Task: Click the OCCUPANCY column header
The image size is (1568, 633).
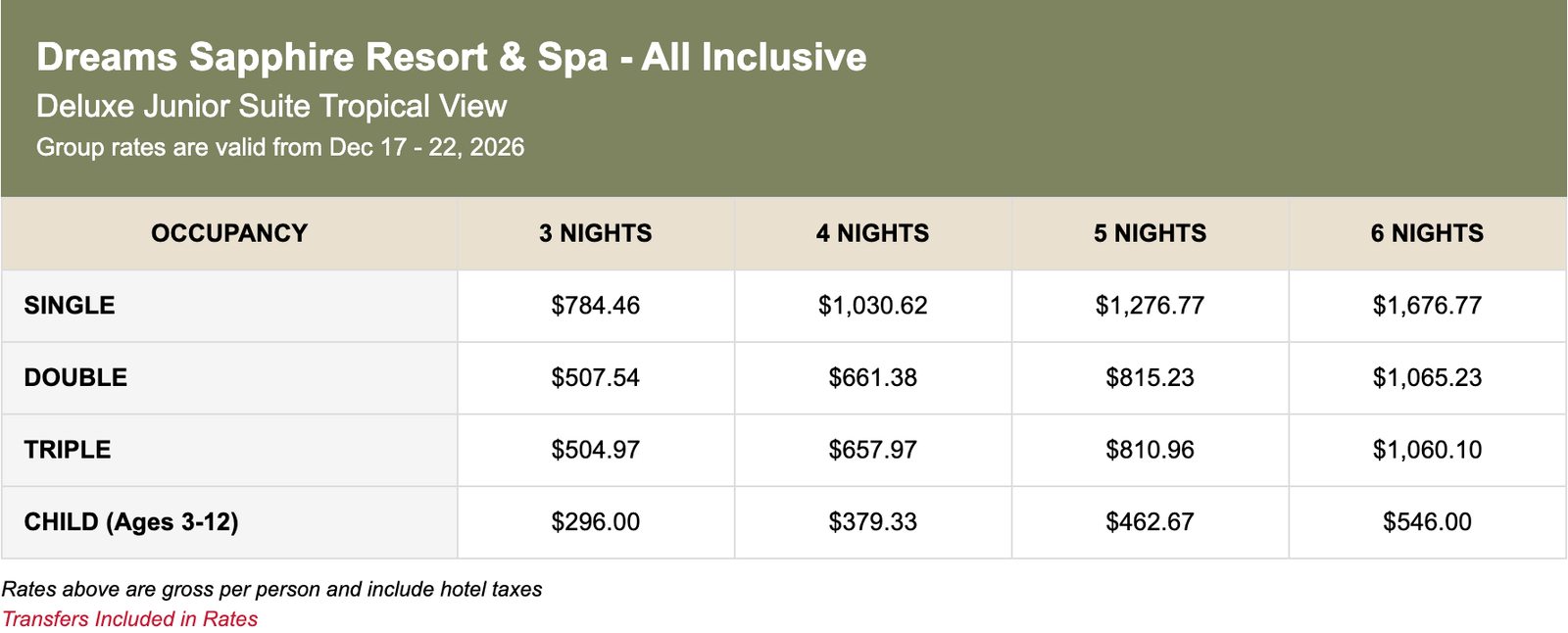Action: pyautogui.click(x=229, y=233)
